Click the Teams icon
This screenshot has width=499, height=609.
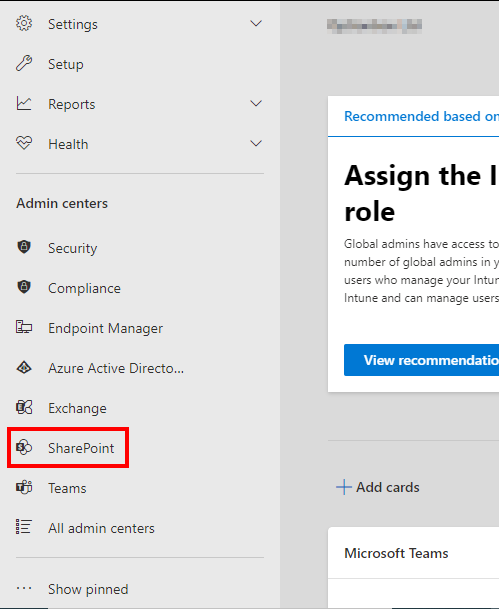point(24,487)
